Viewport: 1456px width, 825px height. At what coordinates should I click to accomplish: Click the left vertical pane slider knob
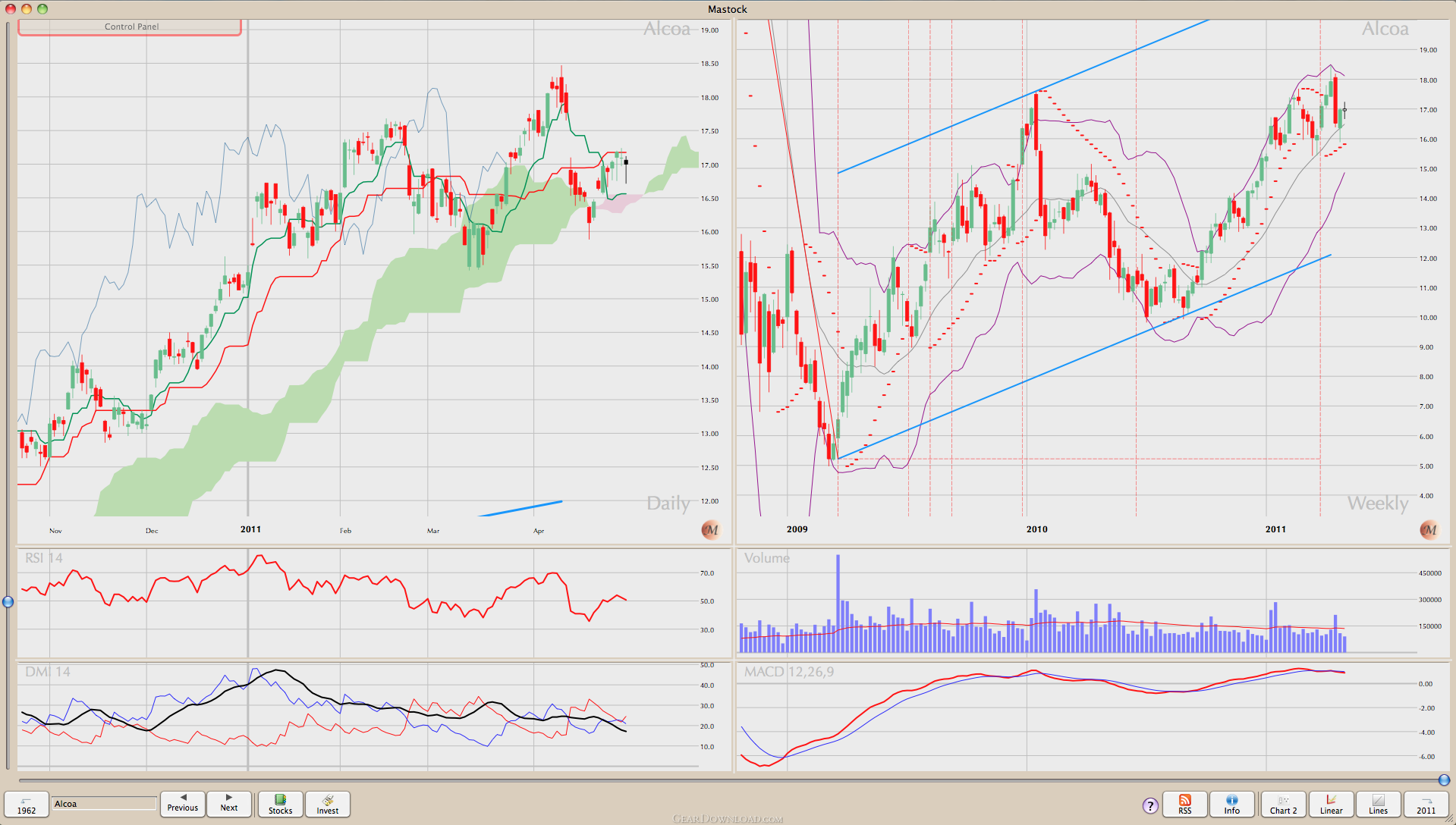pos(8,602)
